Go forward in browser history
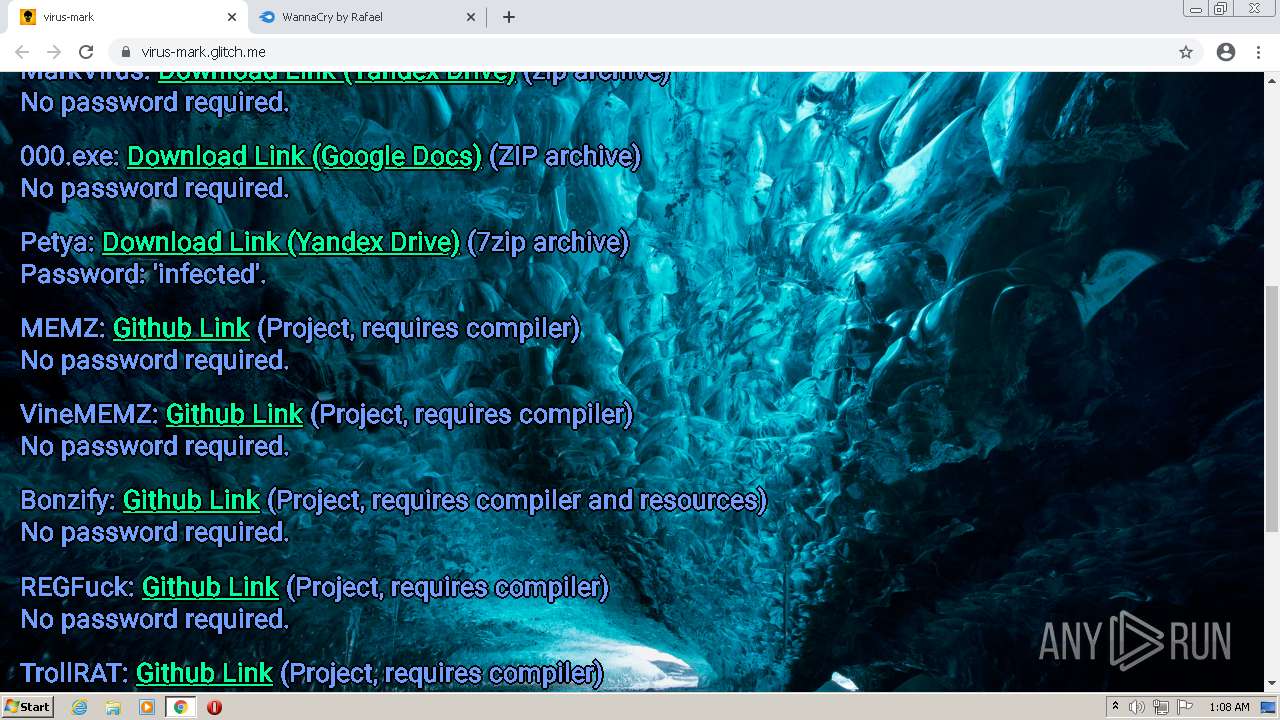 pos(54,52)
